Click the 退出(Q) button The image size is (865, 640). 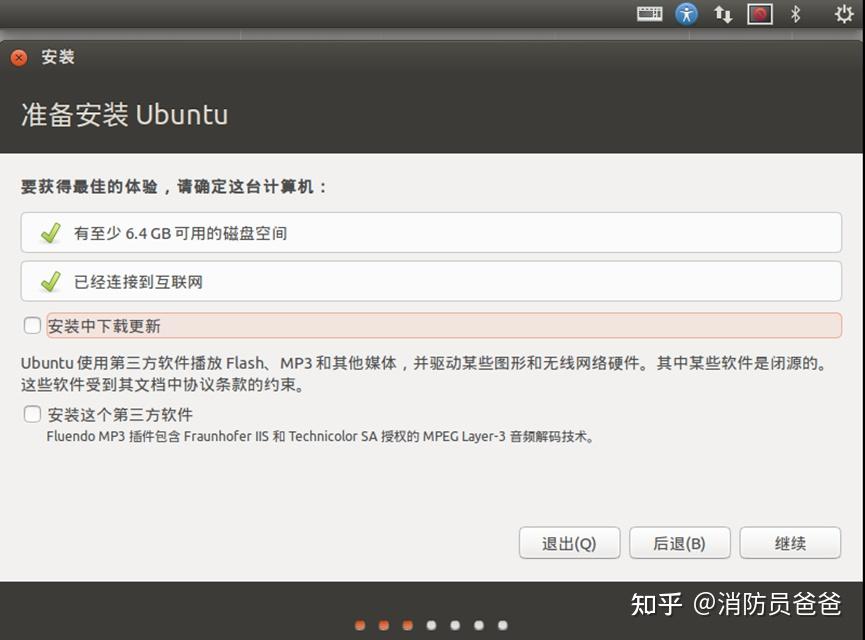coord(569,542)
